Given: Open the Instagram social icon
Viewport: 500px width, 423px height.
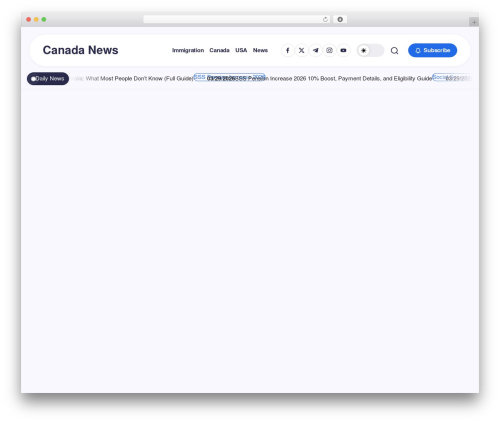Looking at the screenshot, I should click(x=329, y=50).
